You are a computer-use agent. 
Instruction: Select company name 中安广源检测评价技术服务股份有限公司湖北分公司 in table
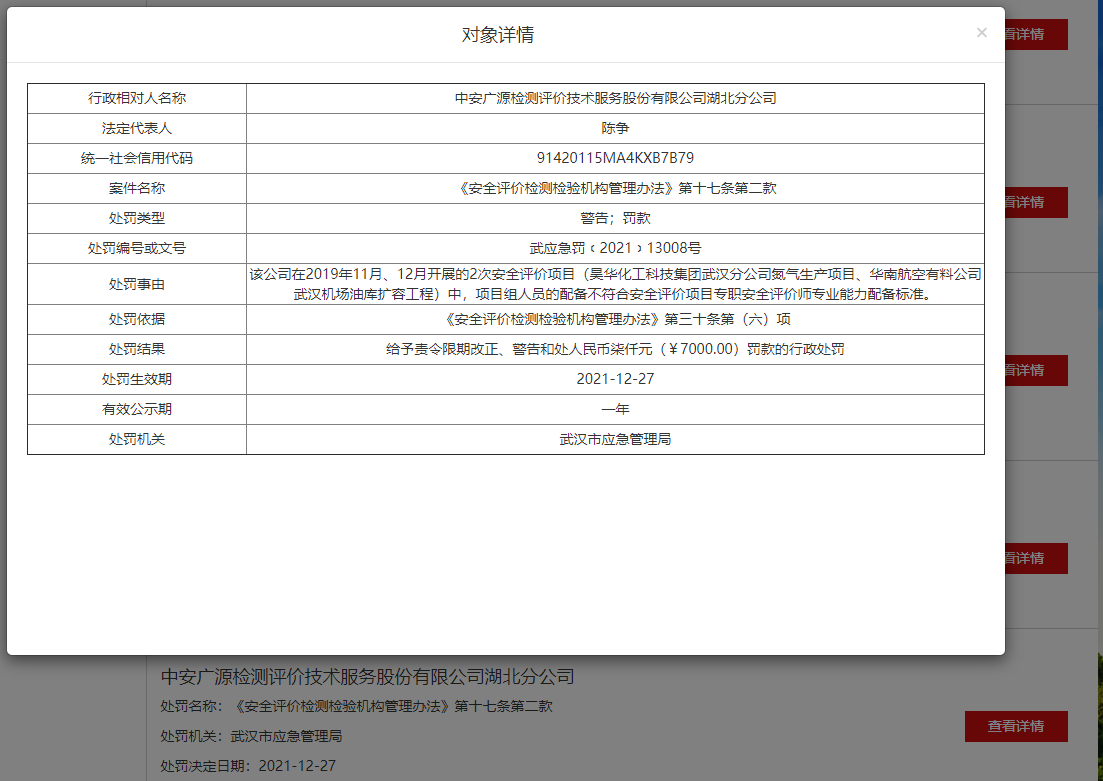click(615, 99)
